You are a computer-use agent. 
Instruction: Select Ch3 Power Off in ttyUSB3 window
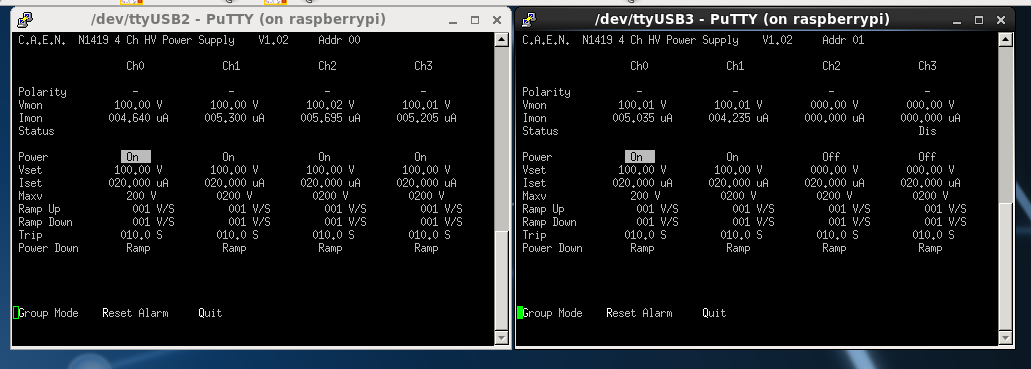point(927,157)
